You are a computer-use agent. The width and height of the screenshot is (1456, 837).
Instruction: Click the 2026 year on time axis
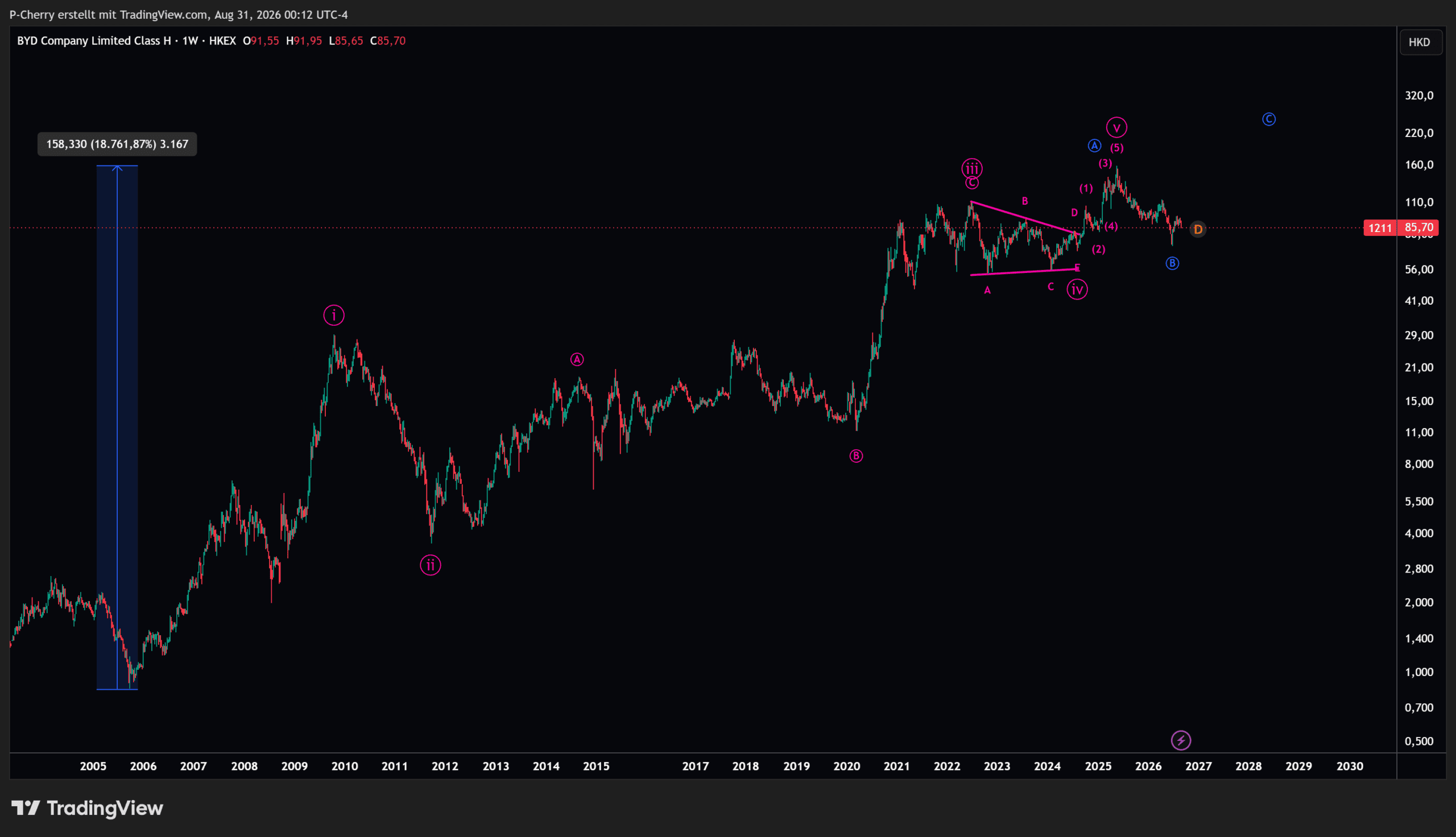[x=1148, y=766]
